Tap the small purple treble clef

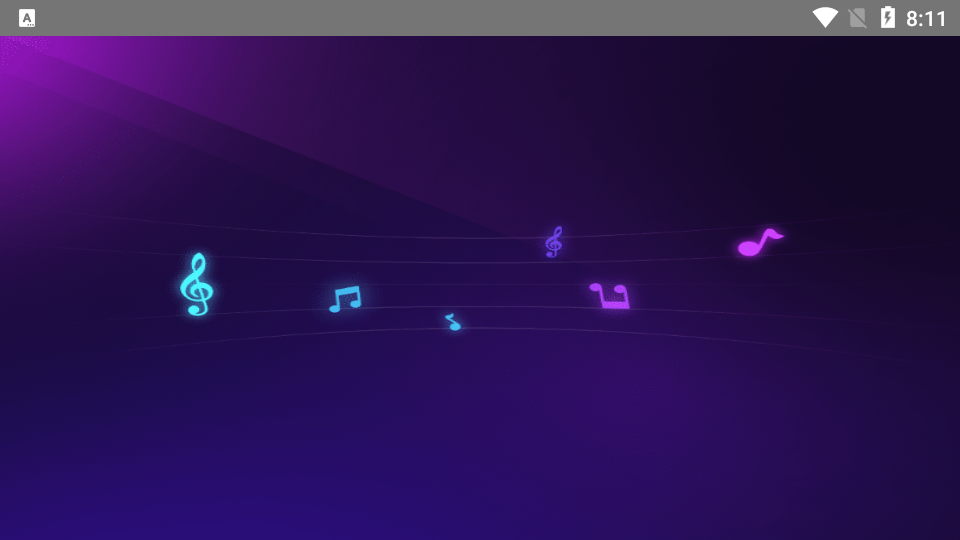click(553, 242)
